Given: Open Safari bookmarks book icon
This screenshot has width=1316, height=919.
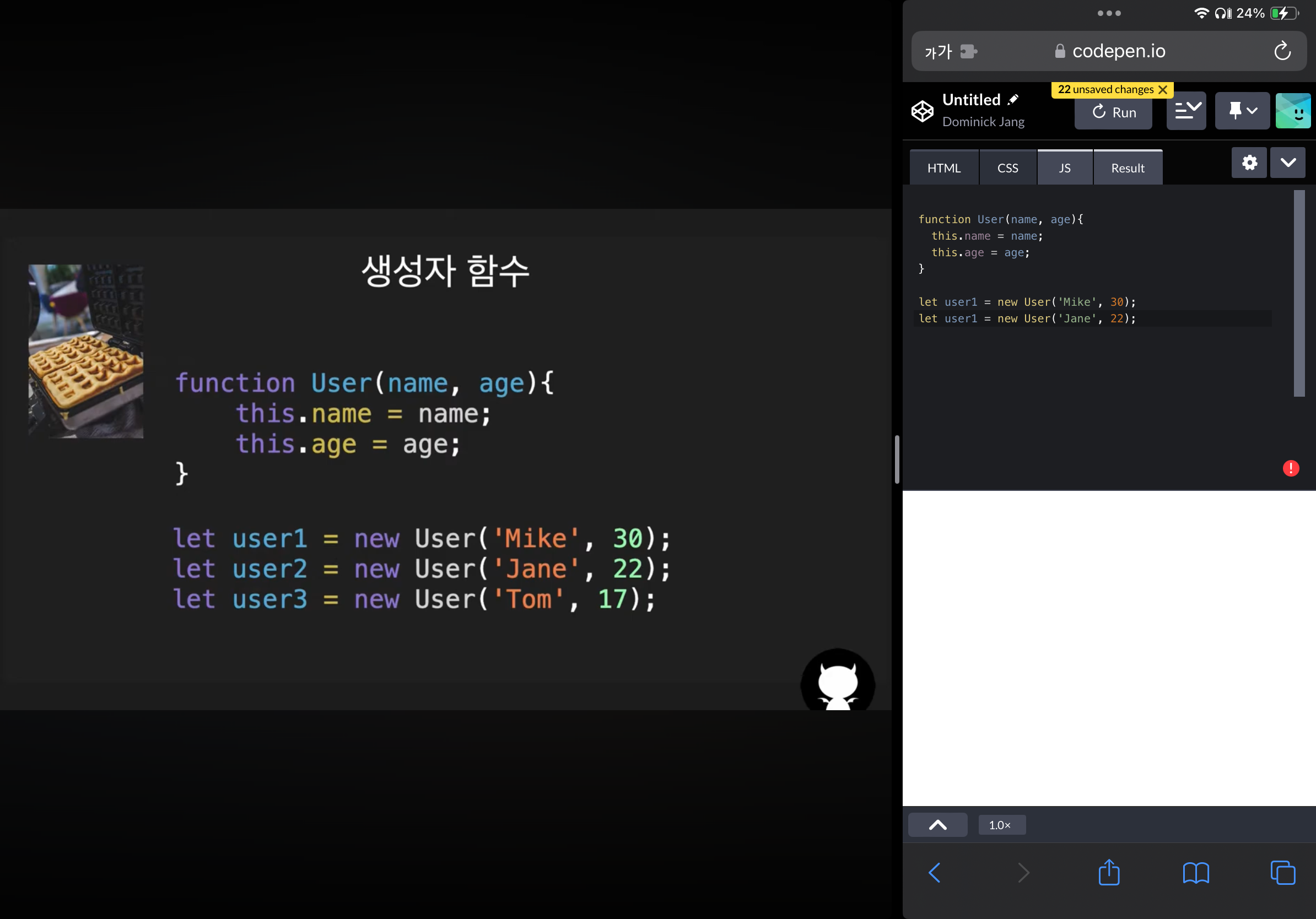Looking at the screenshot, I should tap(1196, 873).
